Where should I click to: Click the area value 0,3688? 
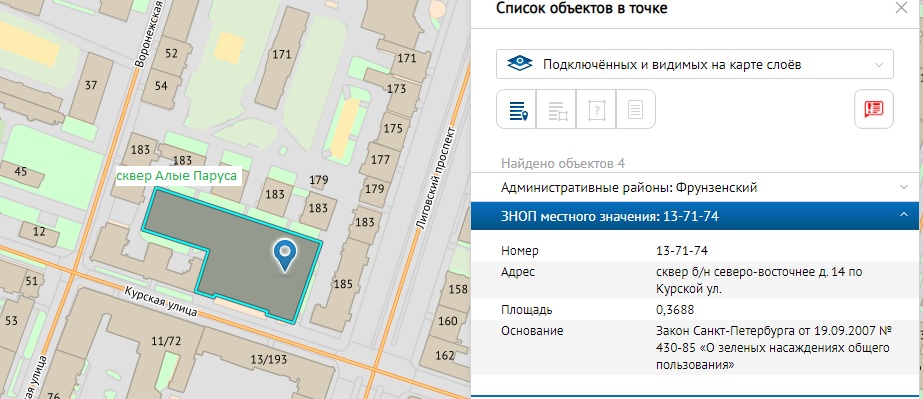pyautogui.click(x=675, y=310)
